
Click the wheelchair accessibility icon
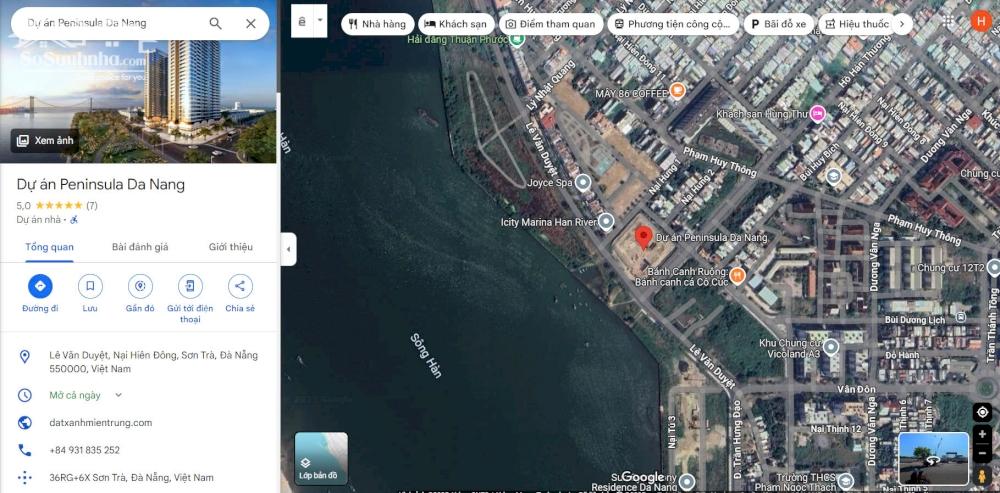(x=73, y=219)
